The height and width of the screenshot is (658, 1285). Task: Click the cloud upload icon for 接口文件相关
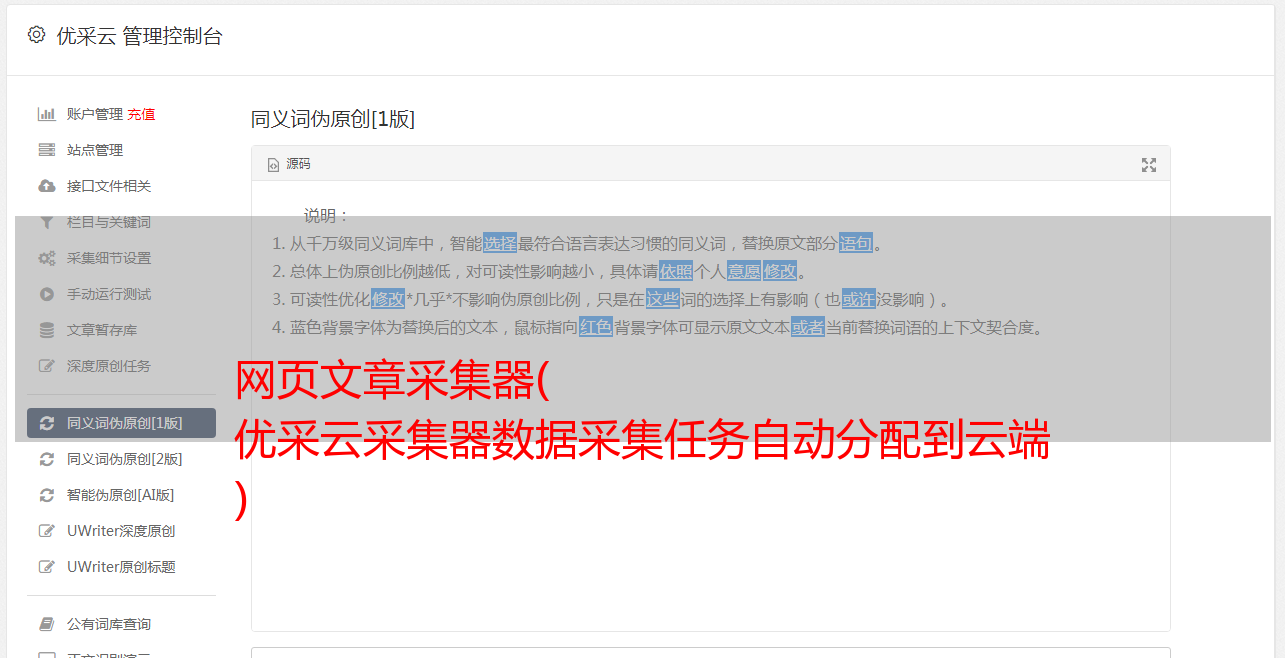click(x=46, y=186)
